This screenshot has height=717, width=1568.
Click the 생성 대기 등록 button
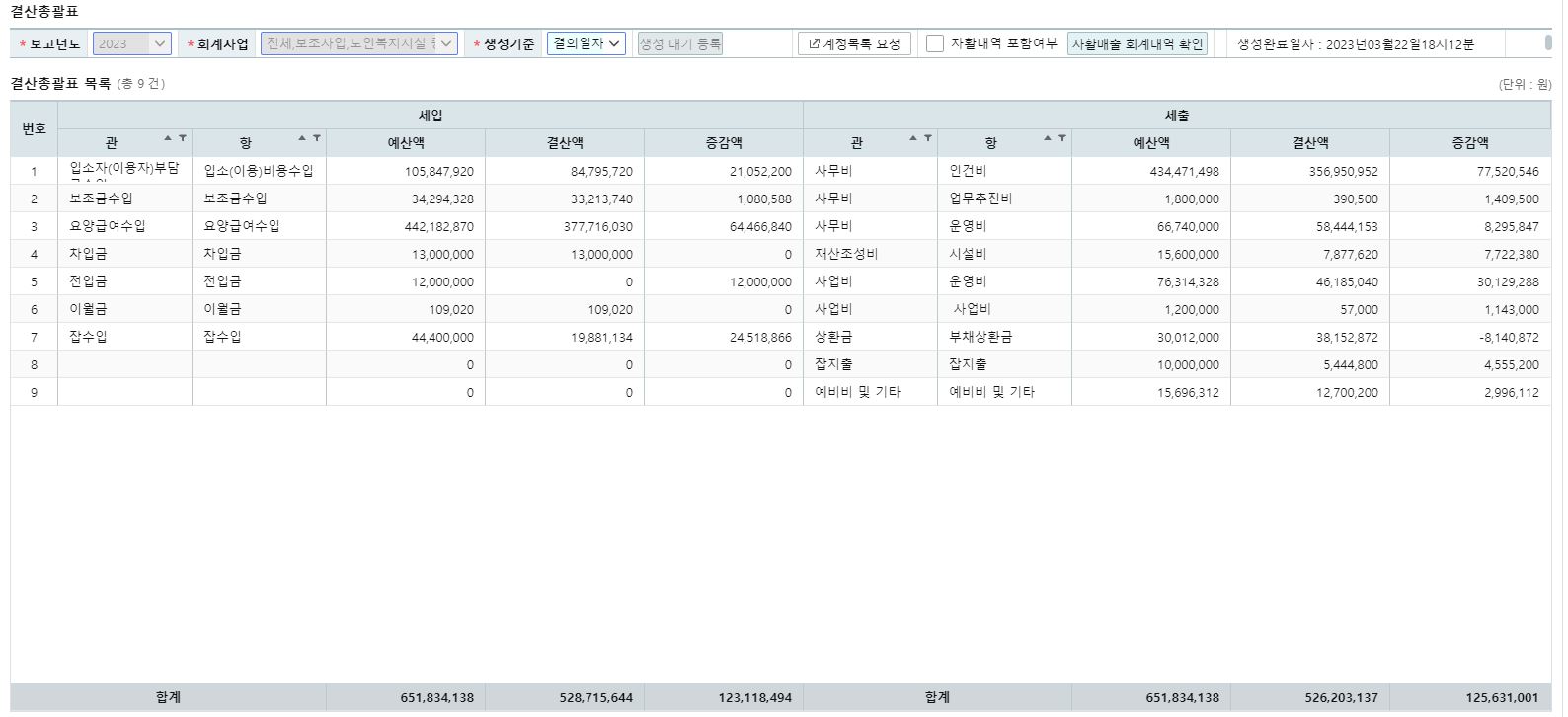[x=680, y=43]
